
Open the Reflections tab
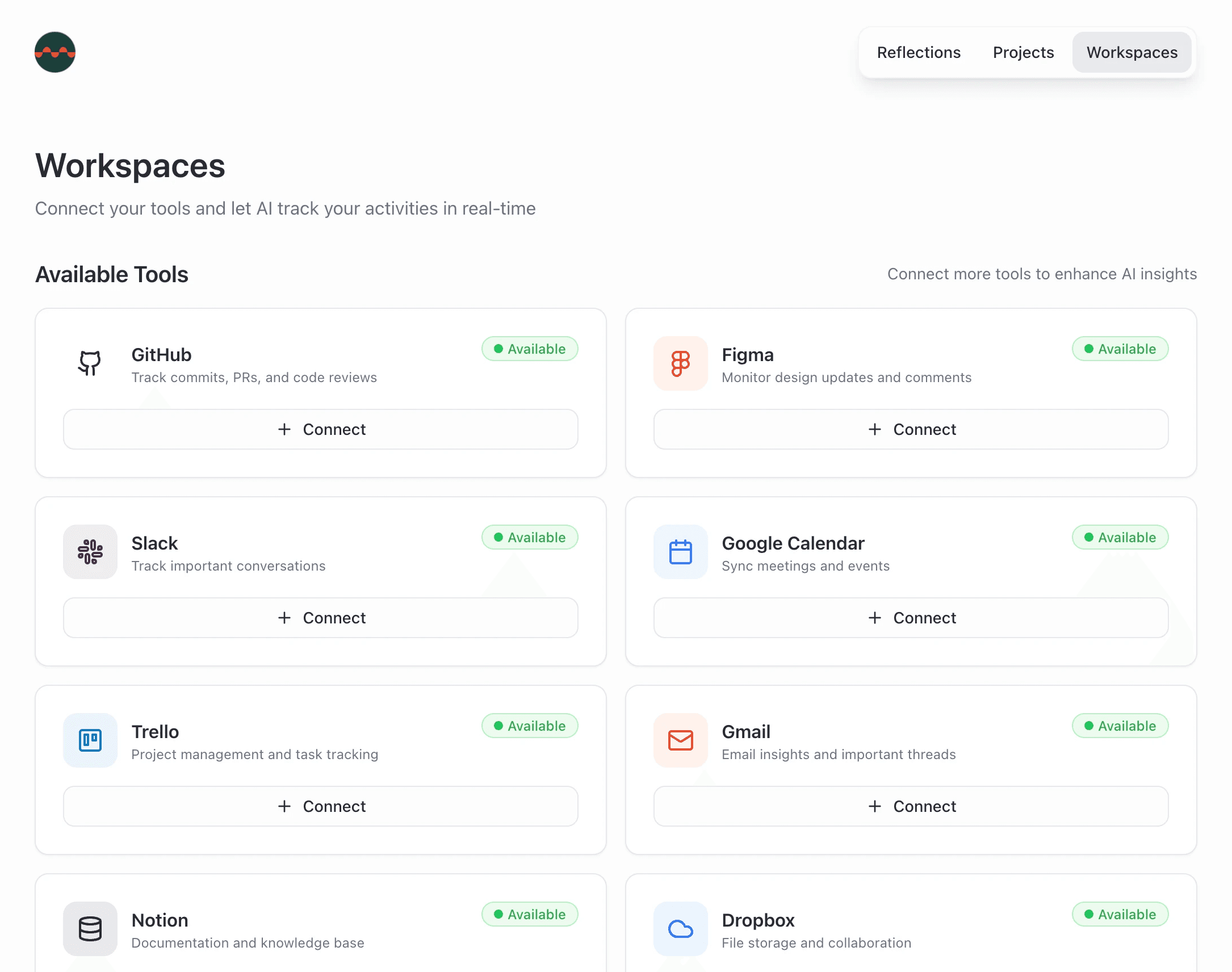(918, 52)
